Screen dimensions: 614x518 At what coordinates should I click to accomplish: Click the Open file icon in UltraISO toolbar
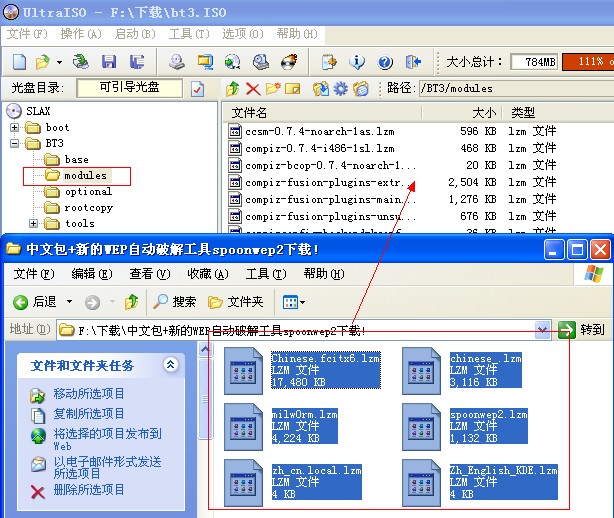pos(43,61)
